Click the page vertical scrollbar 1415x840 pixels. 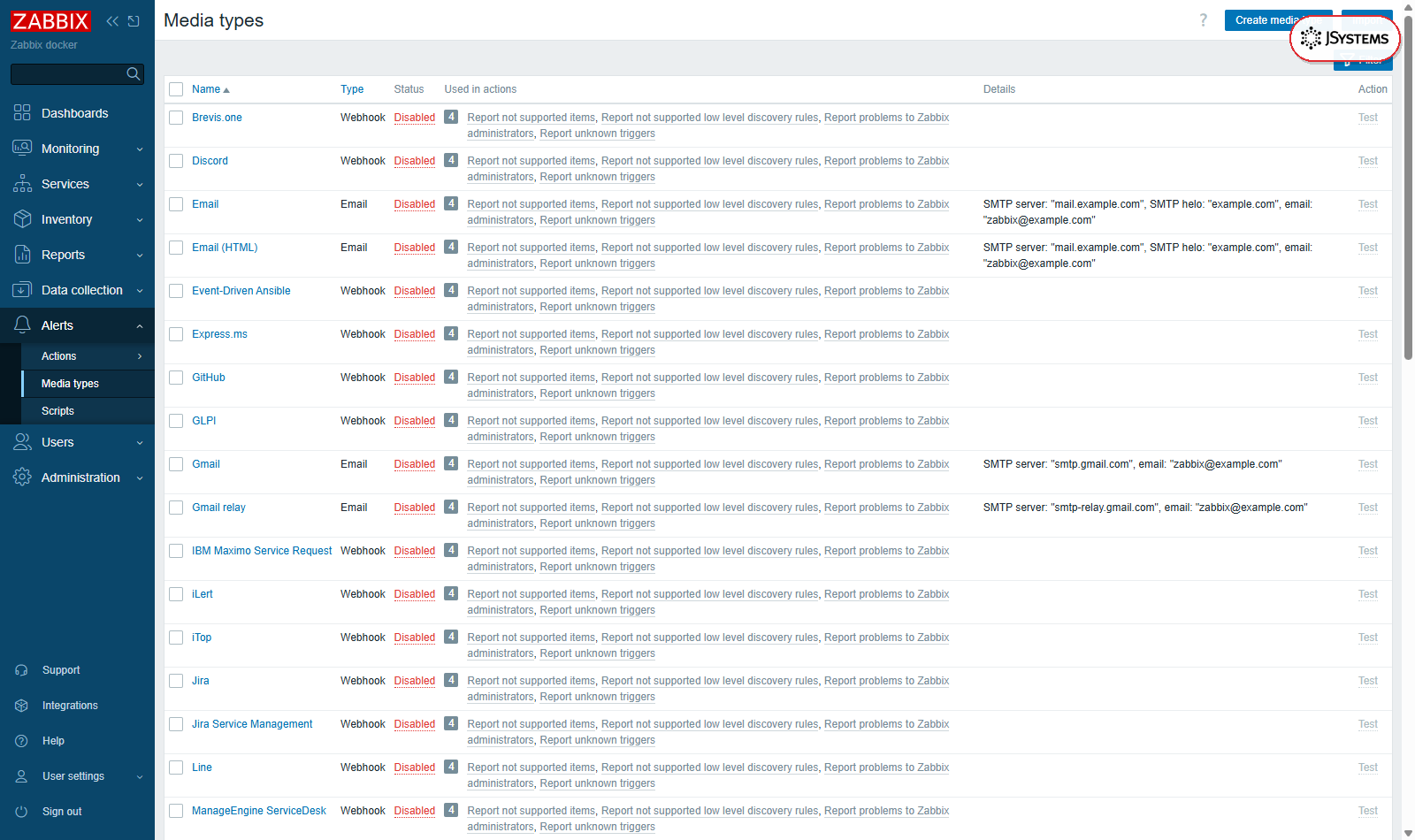point(1408,186)
